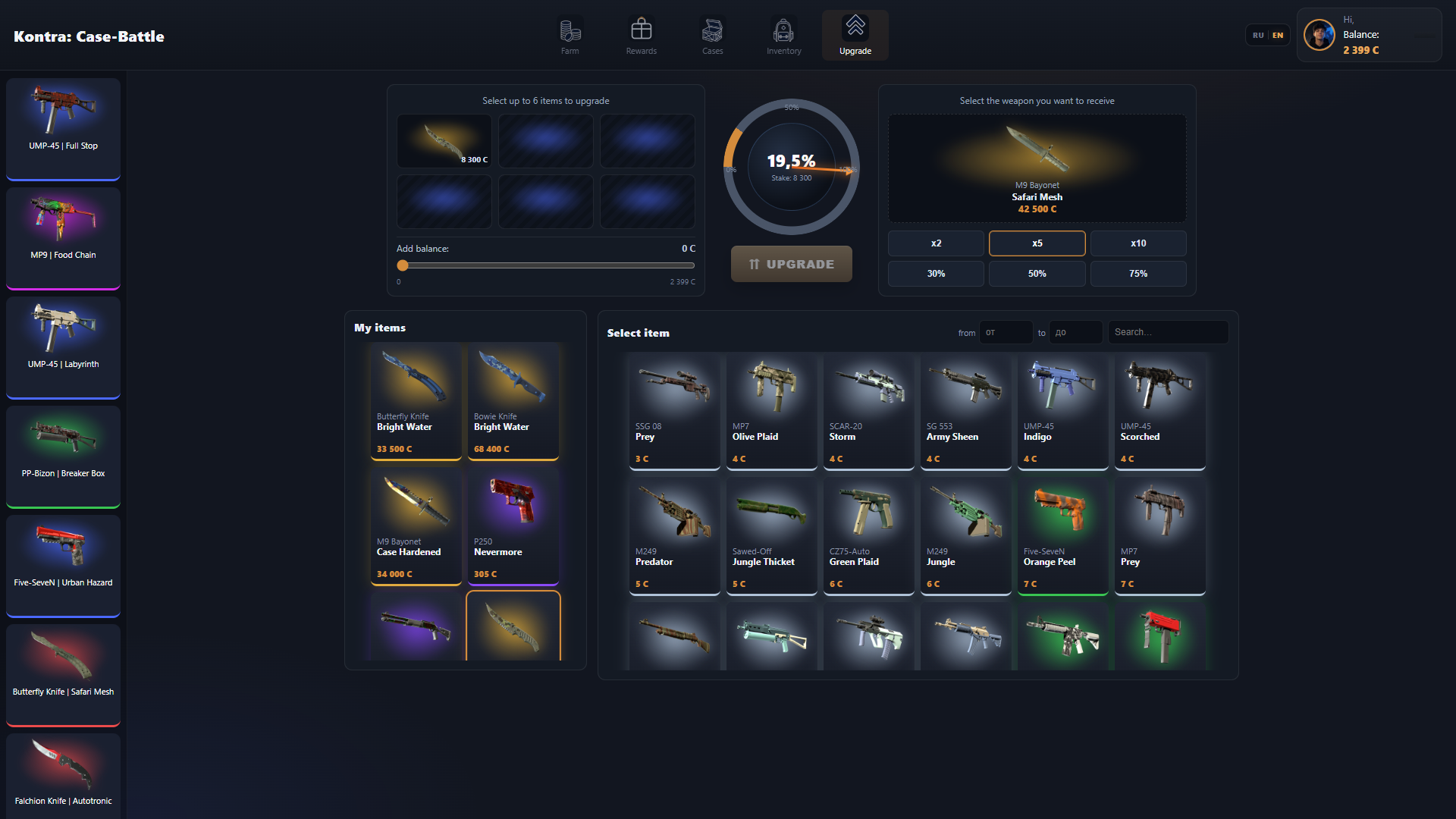Switch language to EN
The height and width of the screenshot is (819, 1456).
pyautogui.click(x=1278, y=36)
